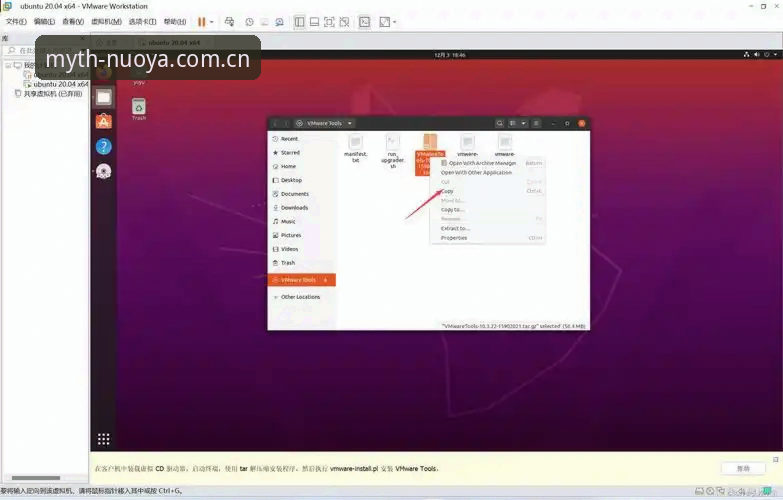Select 共享虚拟机 (已弃用) in the library tree
The image size is (783, 500).
52,93
